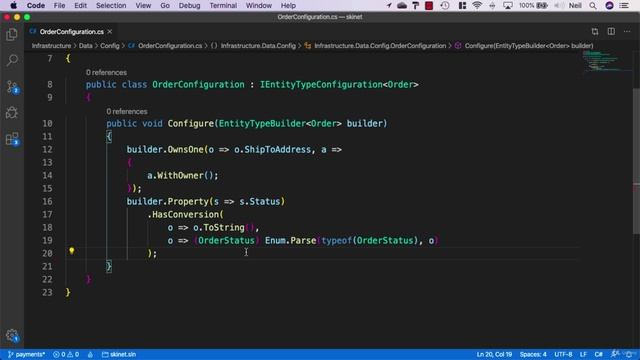Click the Open Changes compare icon
This screenshot has width=640, height=360.
tap(595, 31)
